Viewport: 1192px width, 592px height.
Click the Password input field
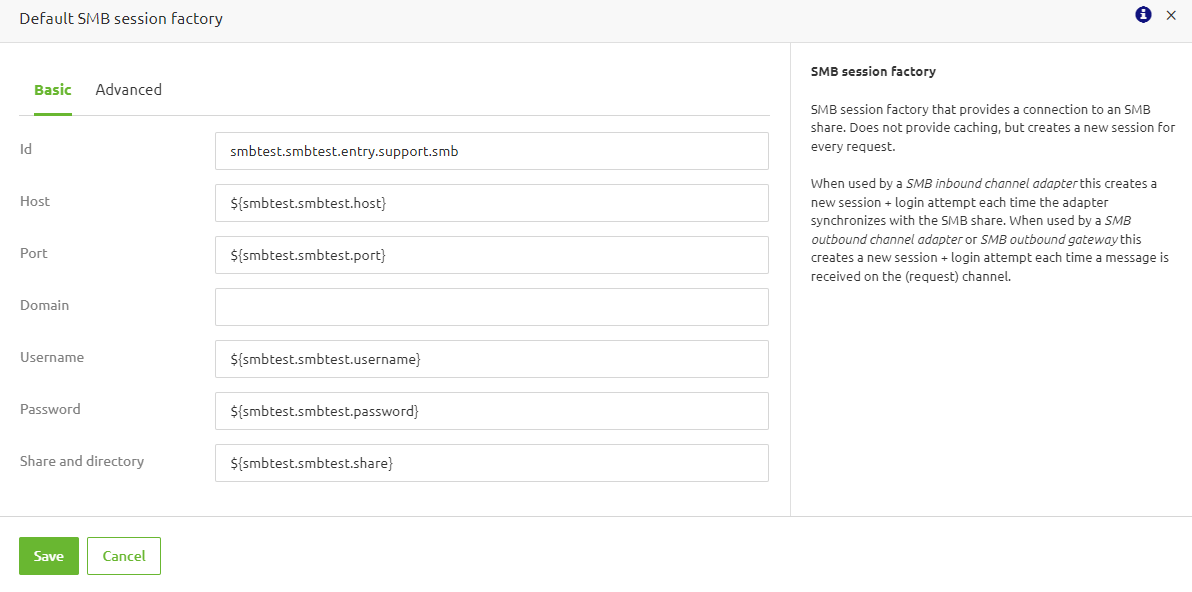coord(491,410)
